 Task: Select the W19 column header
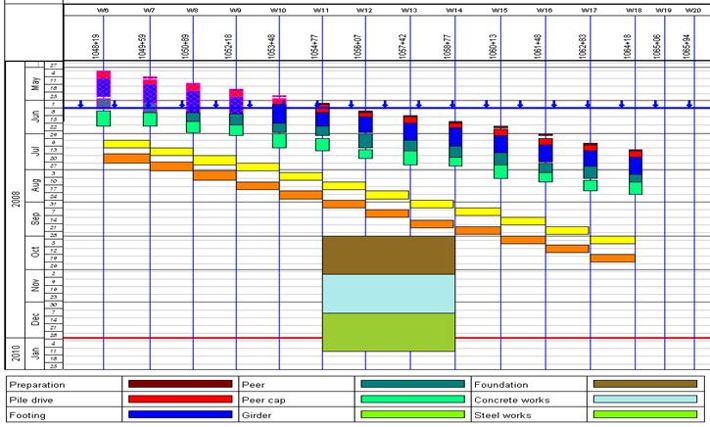tap(663, 10)
